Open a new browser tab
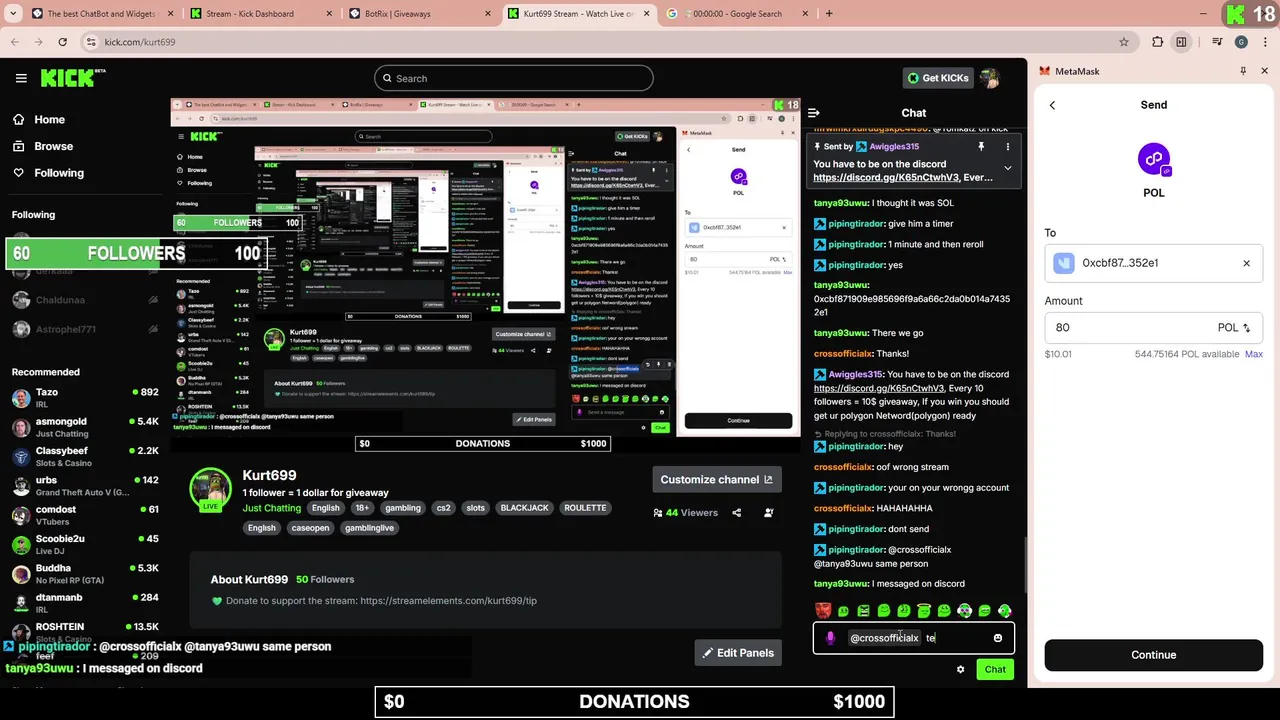 click(829, 13)
